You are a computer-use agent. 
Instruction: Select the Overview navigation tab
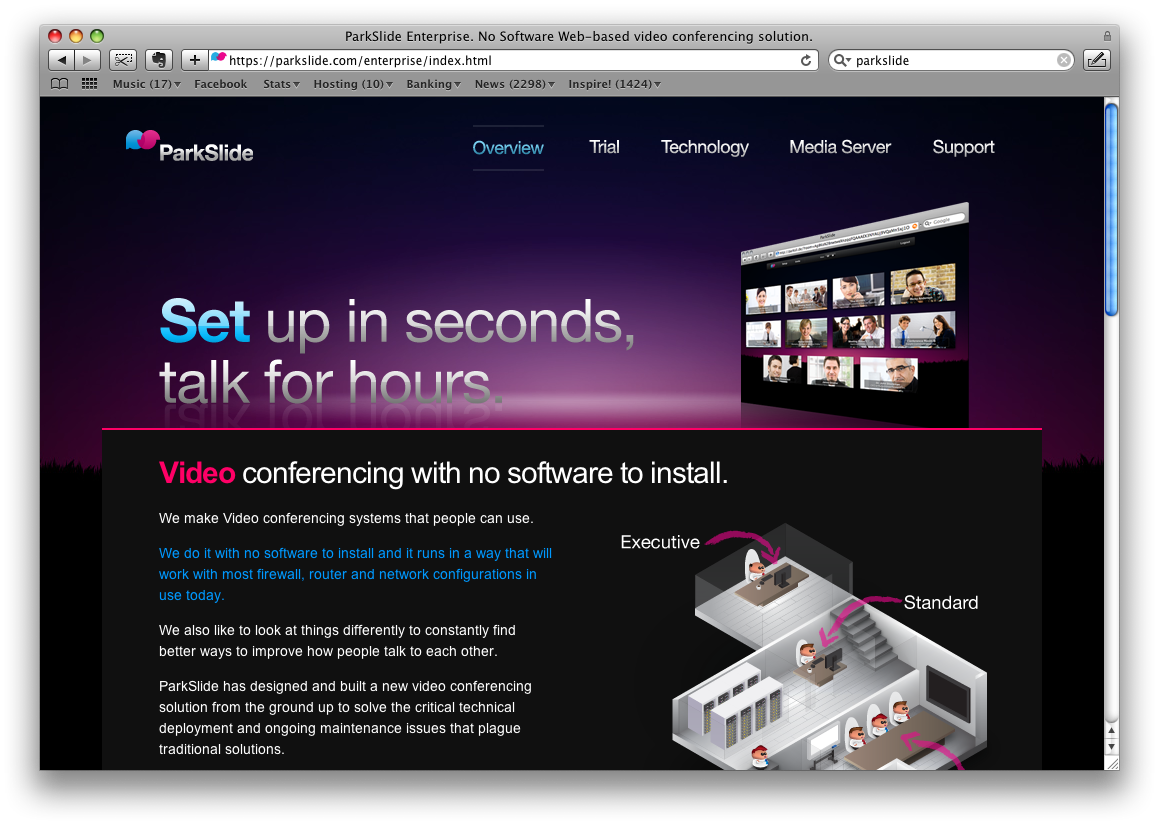[x=508, y=148]
